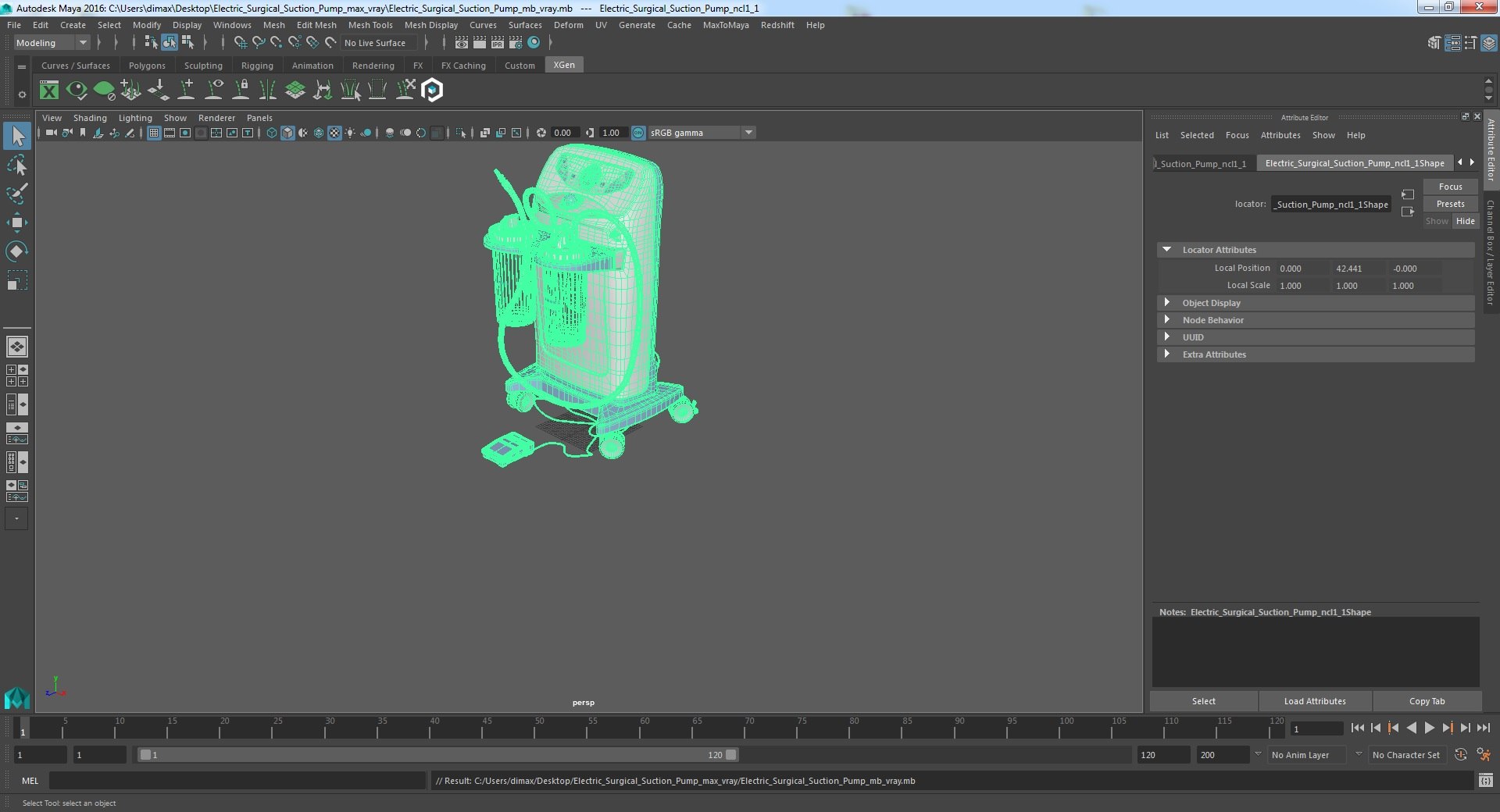Click the XGen window icon on the shelf
1500x812 pixels.
point(49,91)
